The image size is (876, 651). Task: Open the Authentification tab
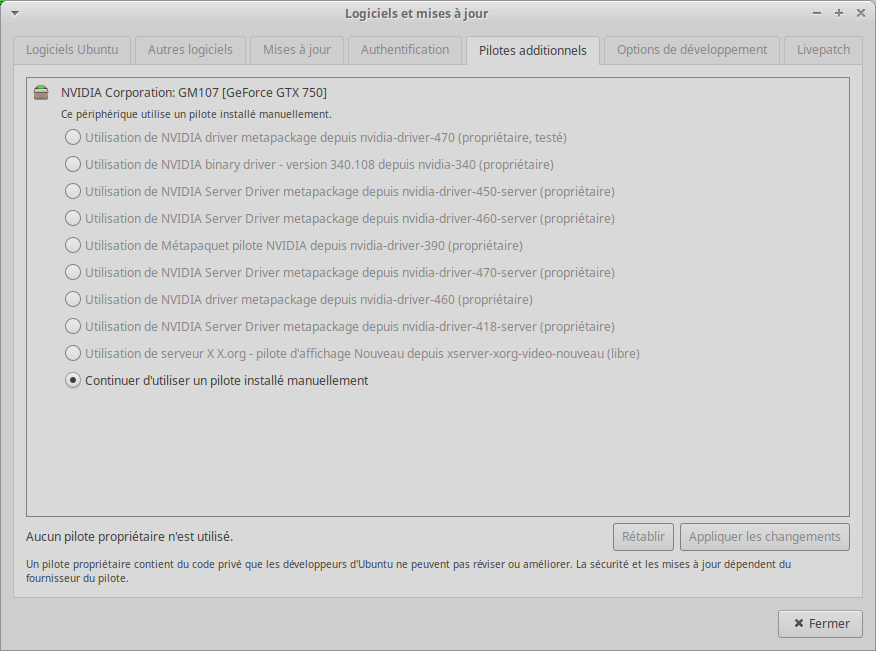[405, 50]
